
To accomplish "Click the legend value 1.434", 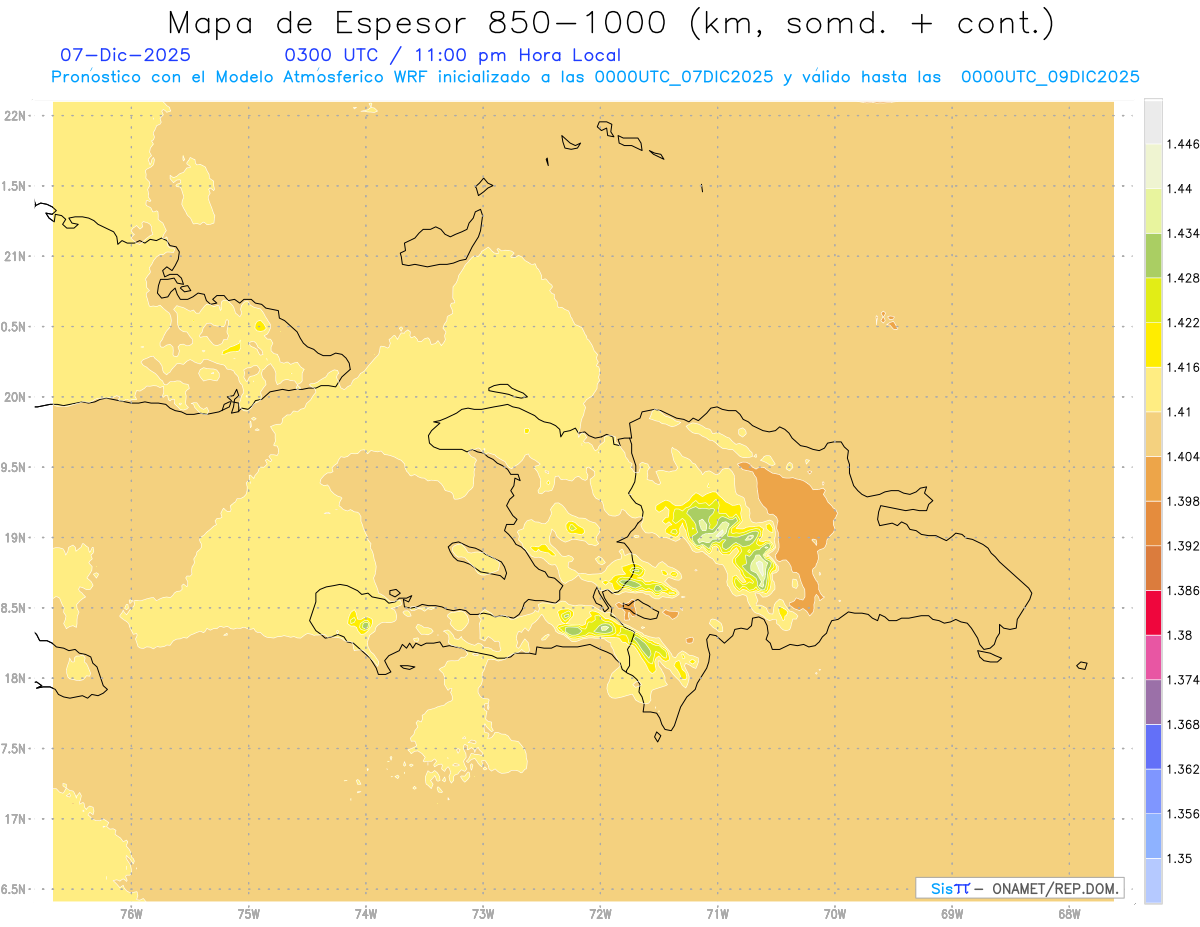I will [1183, 233].
